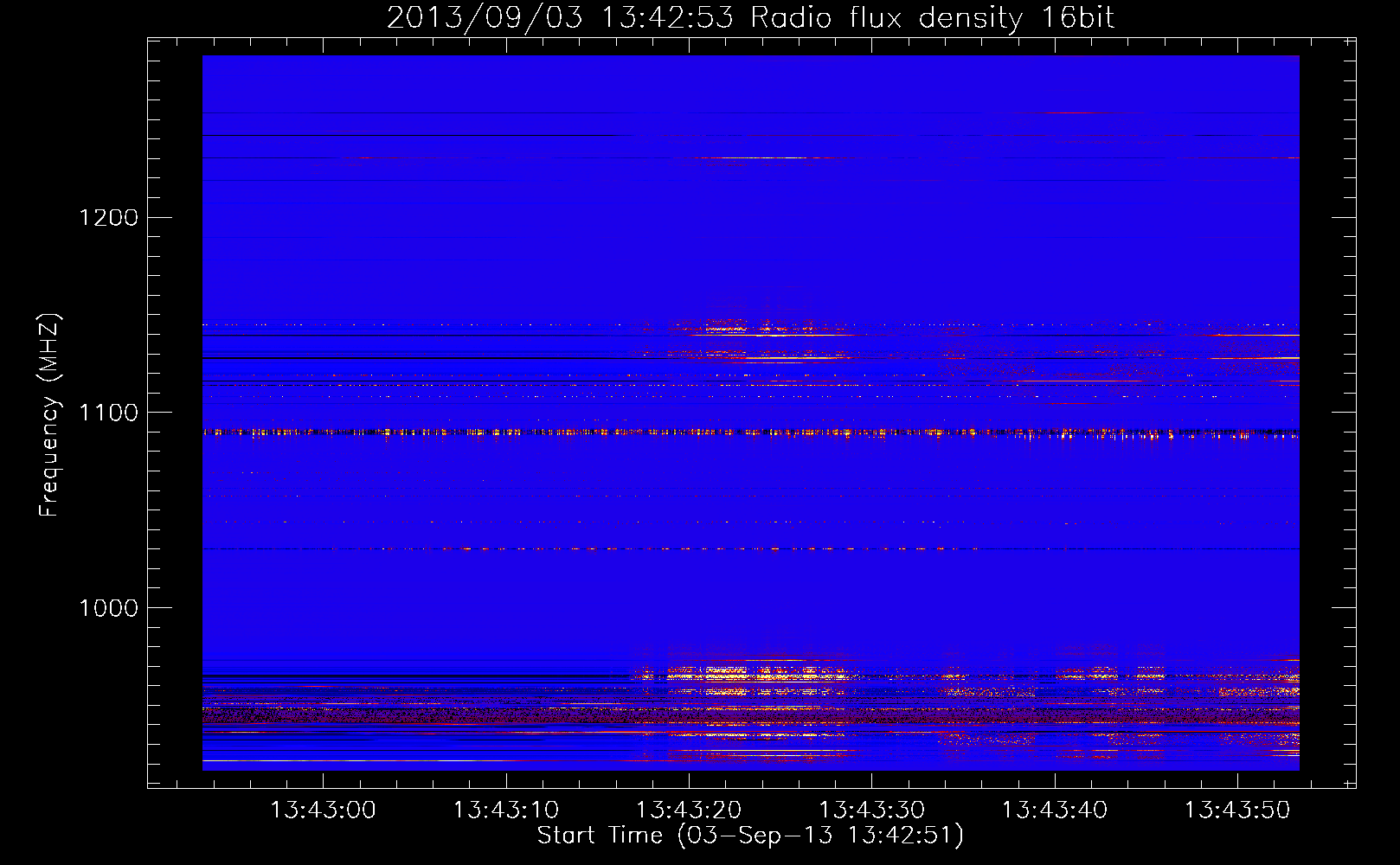Click the plot title '2013/09/03 13:42:53 Radio flux density 16bit'

point(750,18)
